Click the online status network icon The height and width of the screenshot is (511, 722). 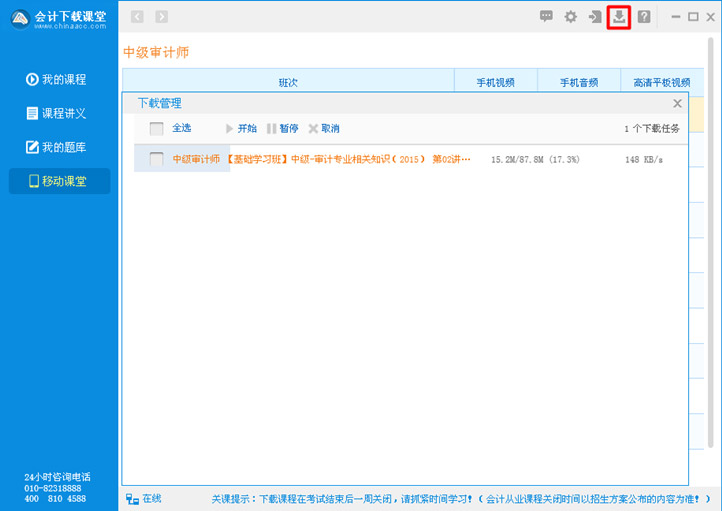tap(132, 498)
